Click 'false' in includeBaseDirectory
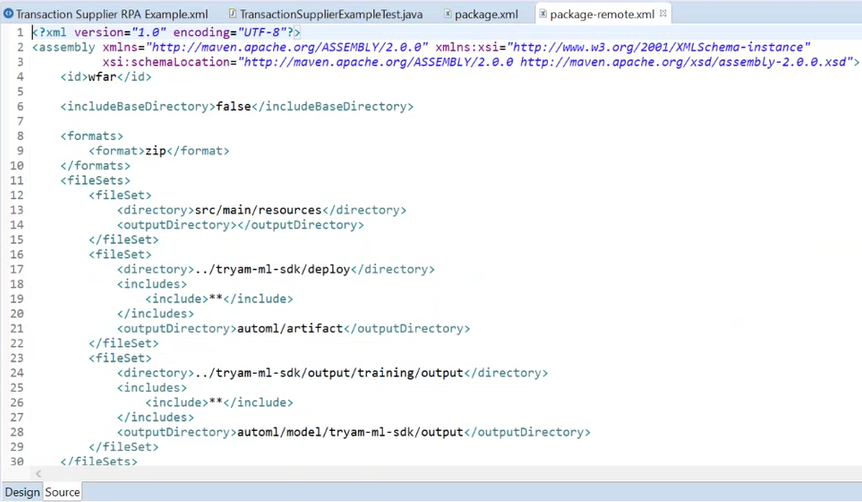Viewport: 862px width, 502px height. pyautogui.click(x=234, y=106)
